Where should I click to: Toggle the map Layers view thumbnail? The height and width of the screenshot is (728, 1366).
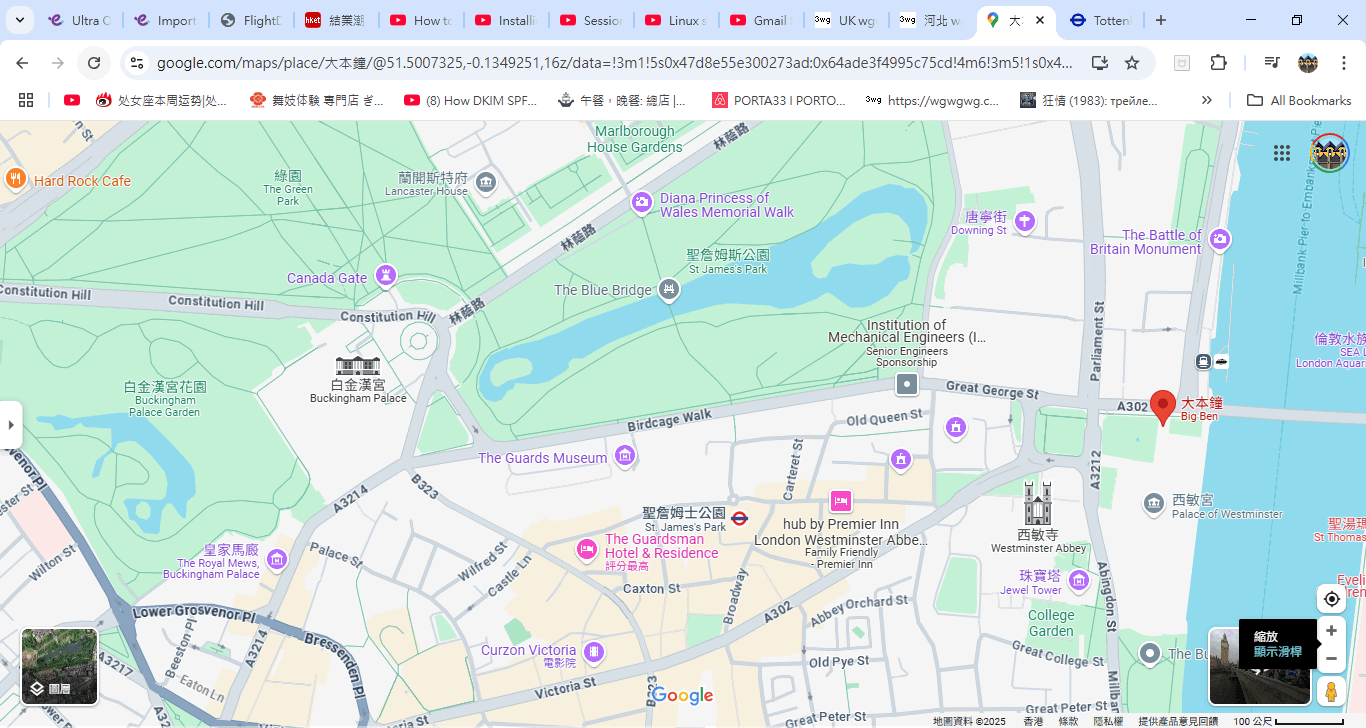pyautogui.click(x=60, y=666)
